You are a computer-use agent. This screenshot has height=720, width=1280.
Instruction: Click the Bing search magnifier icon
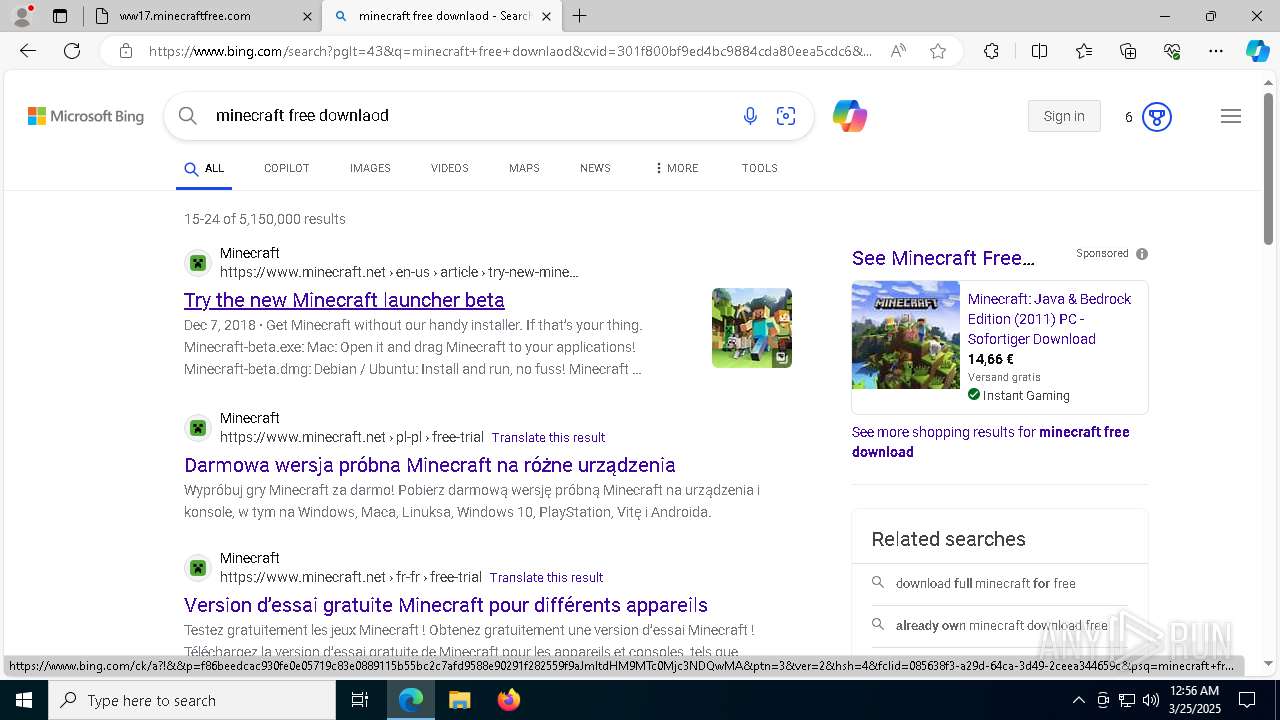coord(187,116)
